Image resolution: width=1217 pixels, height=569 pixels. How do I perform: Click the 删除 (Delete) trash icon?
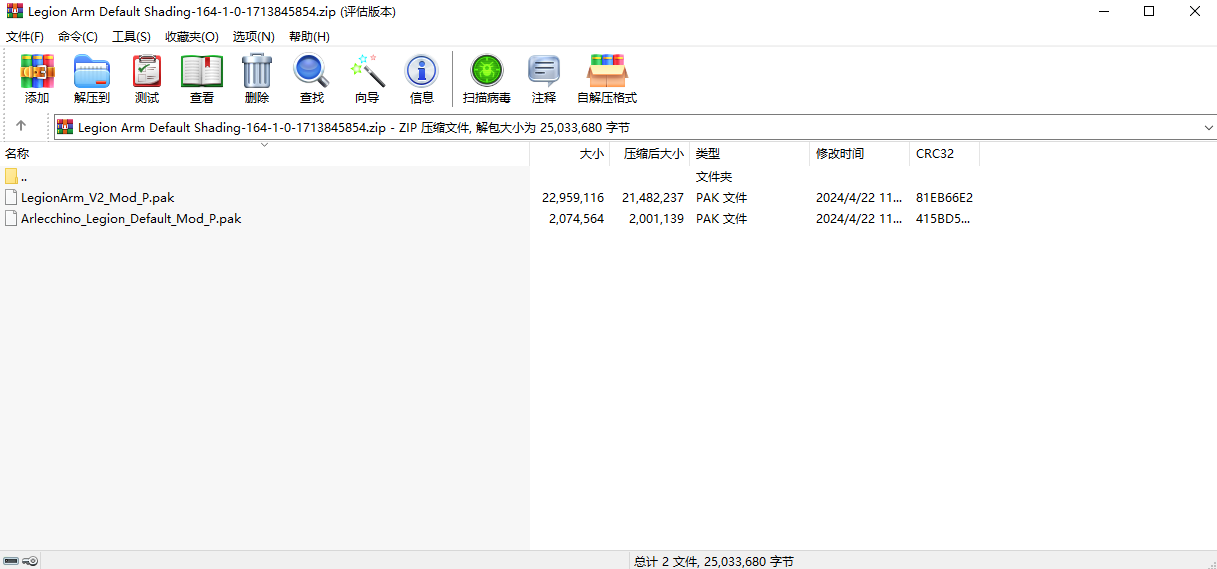[x=257, y=71]
